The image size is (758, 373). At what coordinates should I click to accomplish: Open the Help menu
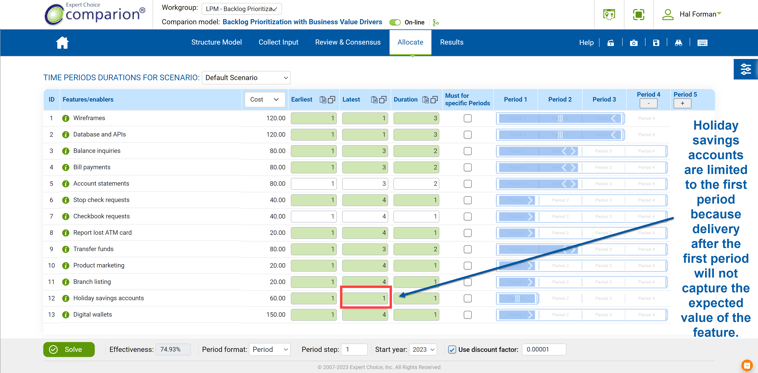coord(586,43)
